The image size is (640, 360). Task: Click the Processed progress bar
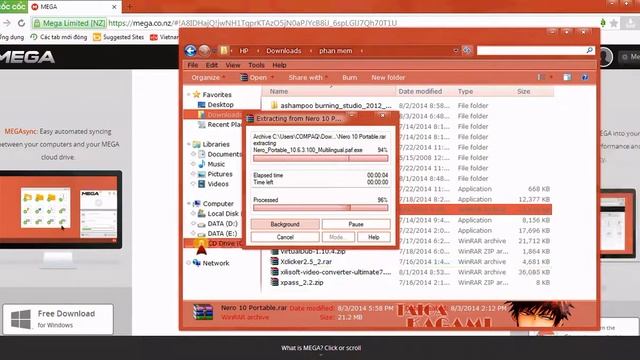point(320,208)
